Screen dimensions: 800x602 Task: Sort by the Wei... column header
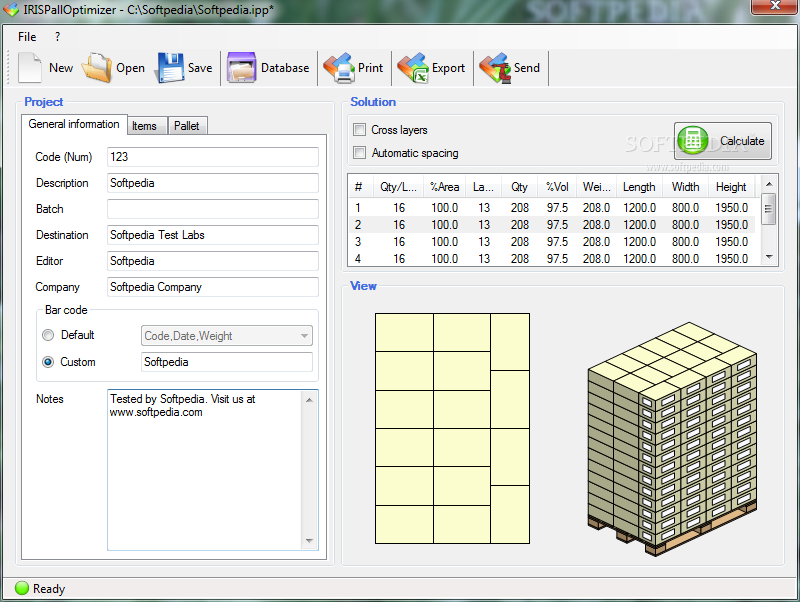(x=596, y=187)
